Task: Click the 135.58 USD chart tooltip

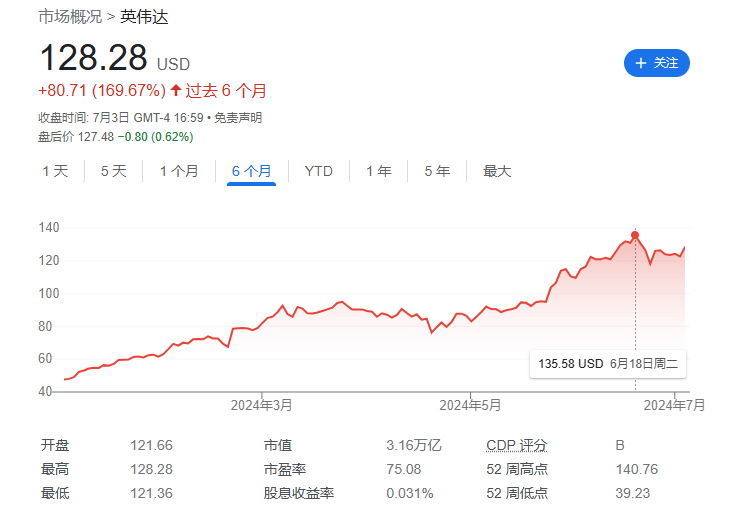Action: click(x=608, y=364)
